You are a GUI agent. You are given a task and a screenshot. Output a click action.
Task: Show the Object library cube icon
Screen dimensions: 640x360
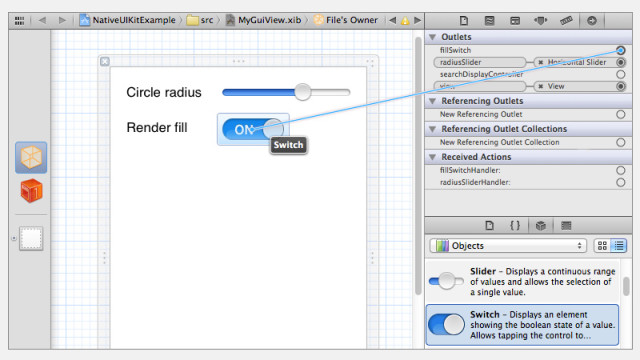(x=541, y=225)
